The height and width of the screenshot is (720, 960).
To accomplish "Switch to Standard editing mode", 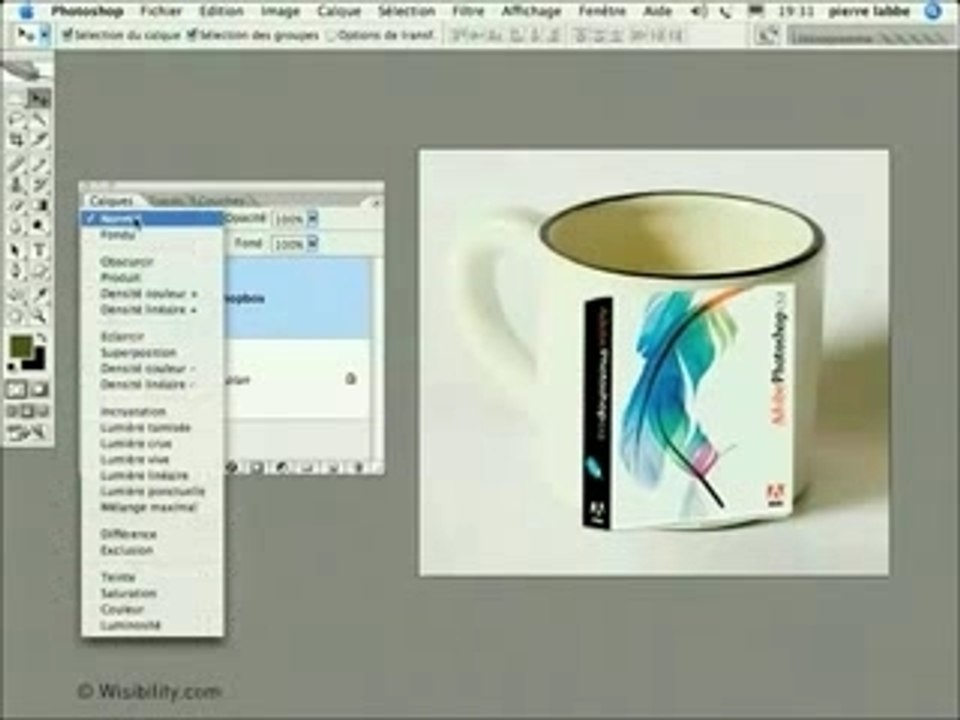I will 16,389.
